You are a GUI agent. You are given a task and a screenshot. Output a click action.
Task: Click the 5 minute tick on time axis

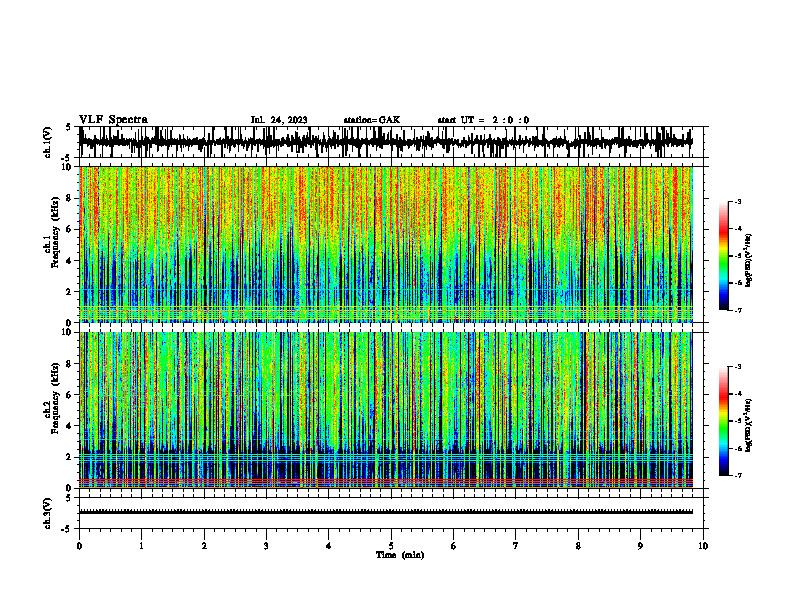[391, 546]
